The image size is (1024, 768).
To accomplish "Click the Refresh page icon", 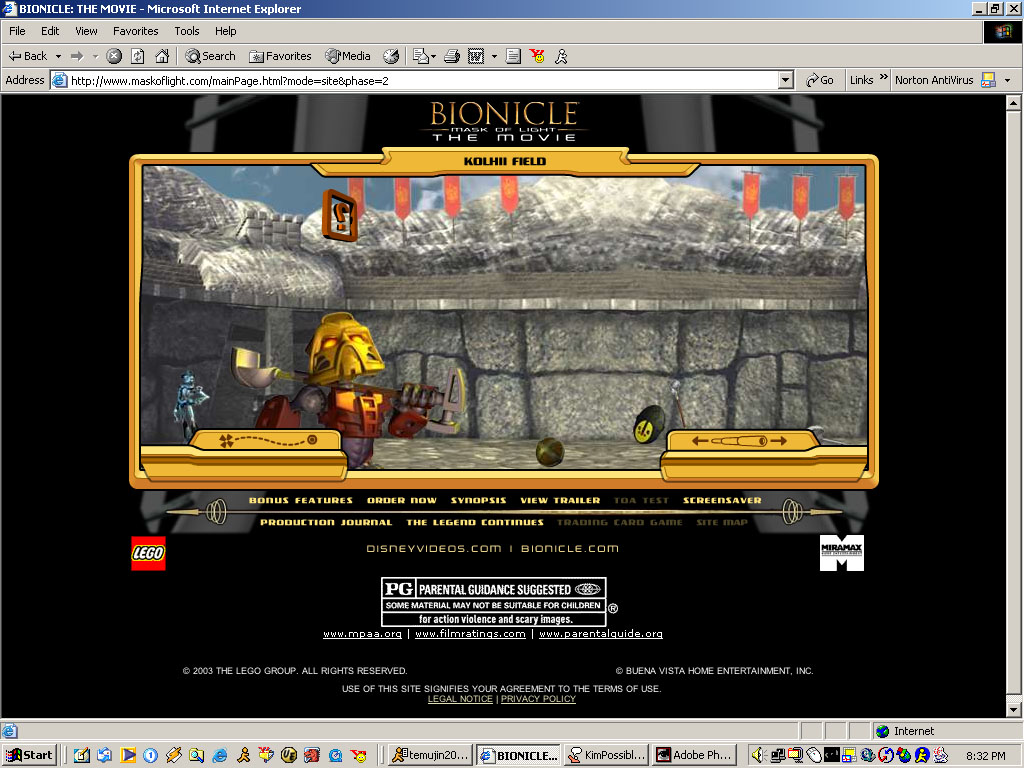I will [x=138, y=56].
